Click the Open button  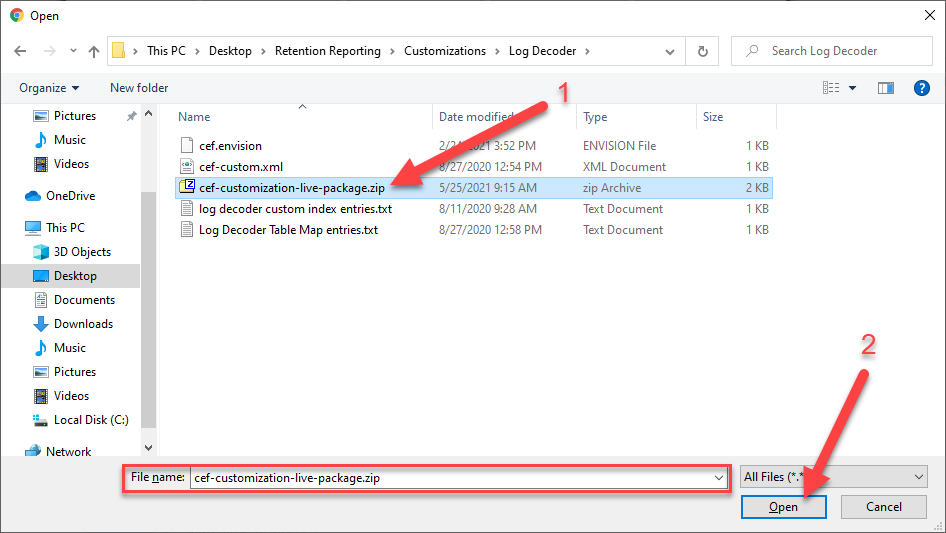pos(783,507)
